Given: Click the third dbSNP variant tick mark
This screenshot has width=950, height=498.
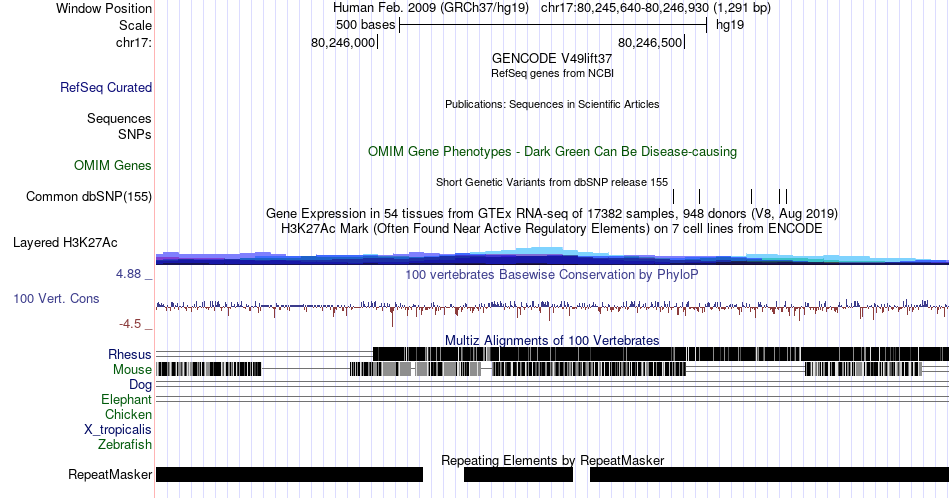Looking at the screenshot, I should 751,196.
